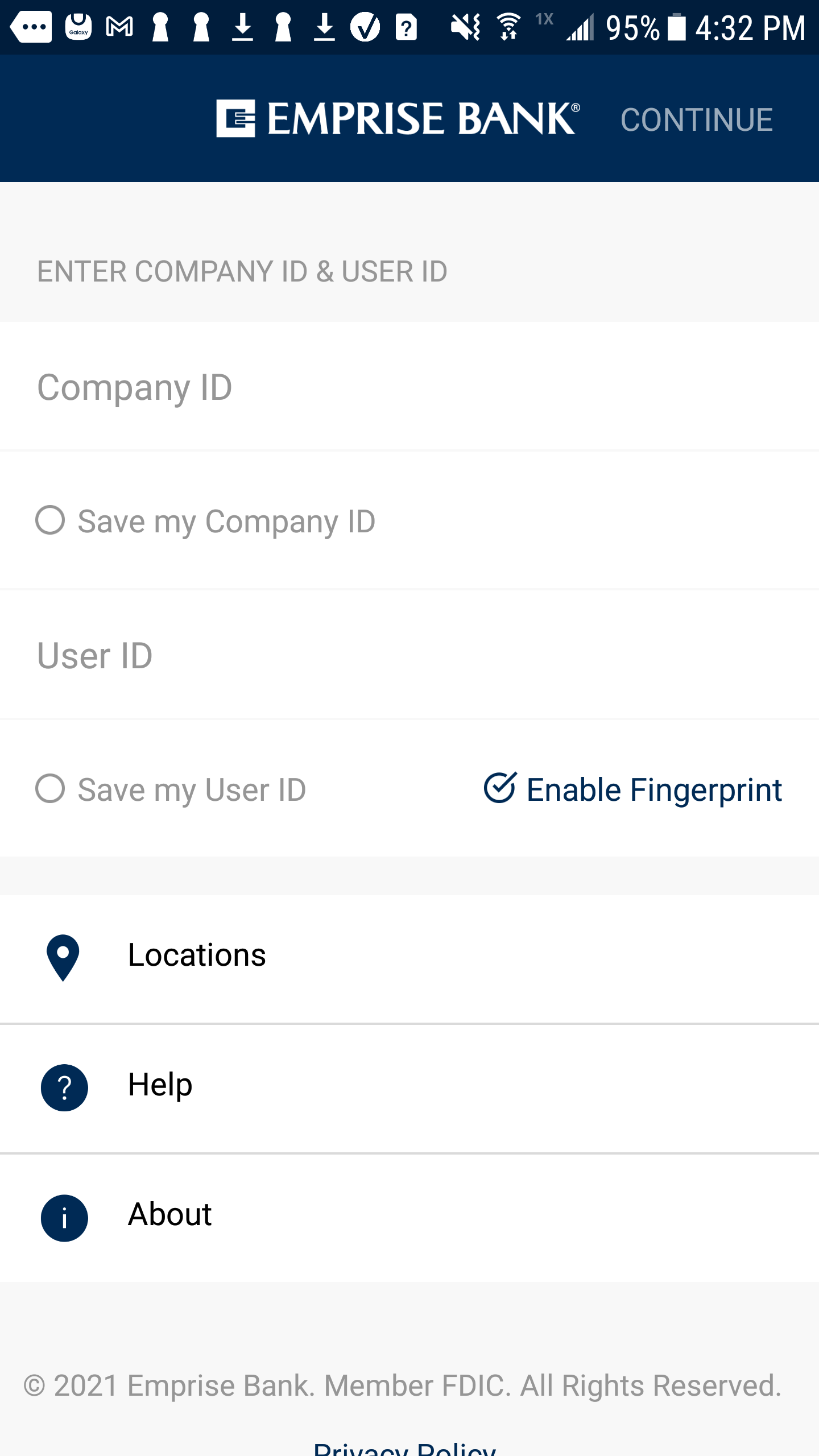
Task: Open the Locations menu item
Action: [x=409, y=958]
